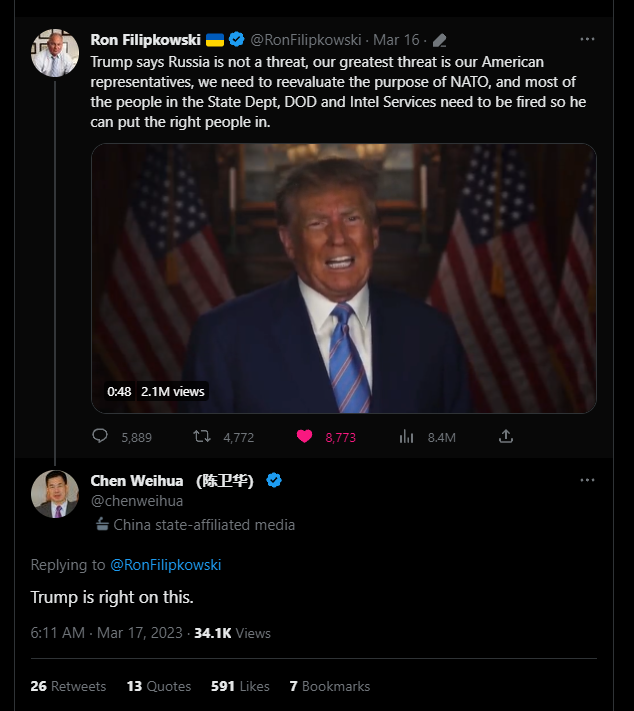Click the reply comment icon

click(x=100, y=437)
